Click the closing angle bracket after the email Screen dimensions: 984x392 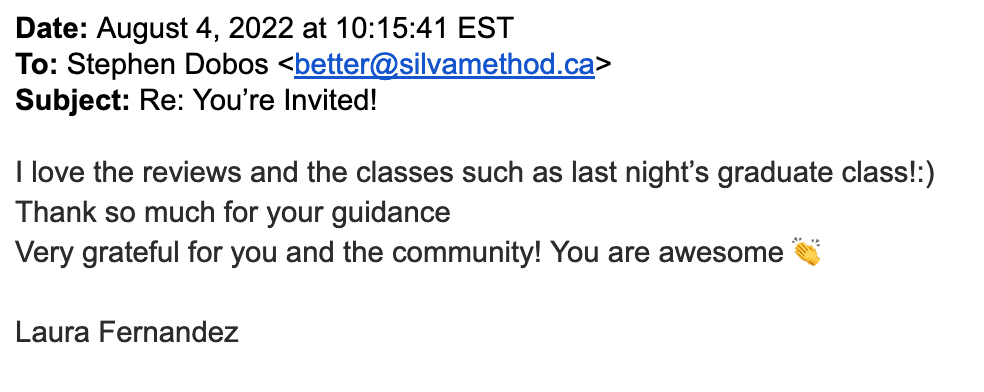pyautogui.click(x=602, y=65)
